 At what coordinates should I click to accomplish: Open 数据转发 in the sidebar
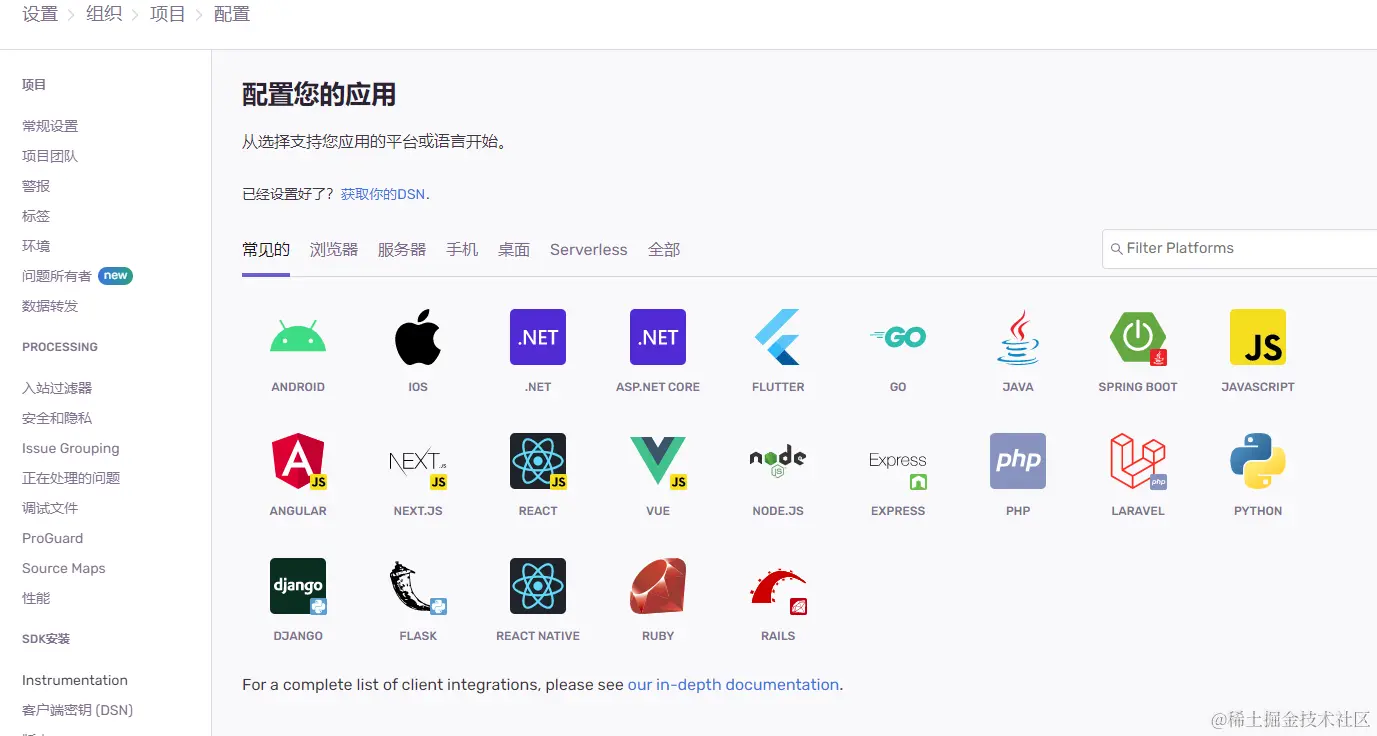50,306
